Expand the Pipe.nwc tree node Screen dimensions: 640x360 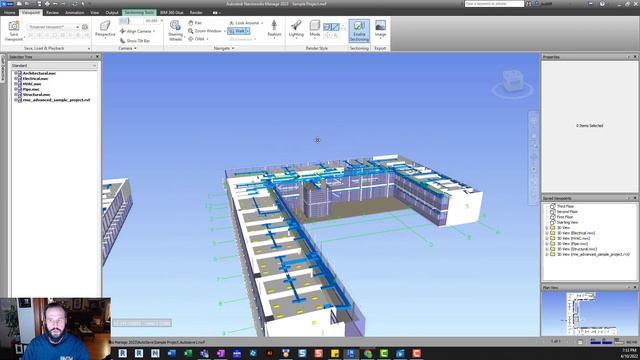(x=16, y=89)
